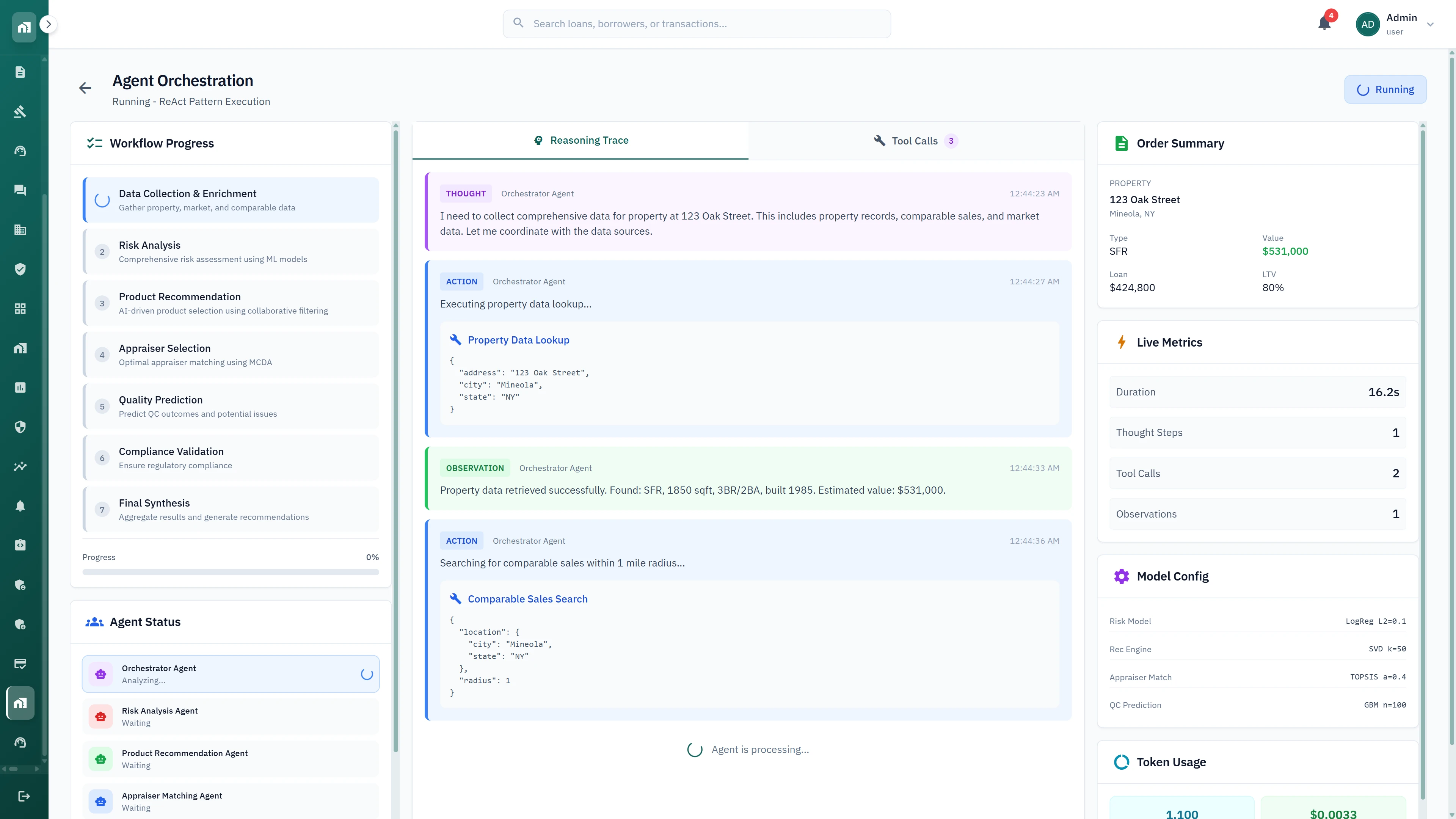This screenshot has width=1456, height=819.
Task: Click the highlighted Agent Orchestration sidebar icon
Action: (x=20, y=703)
